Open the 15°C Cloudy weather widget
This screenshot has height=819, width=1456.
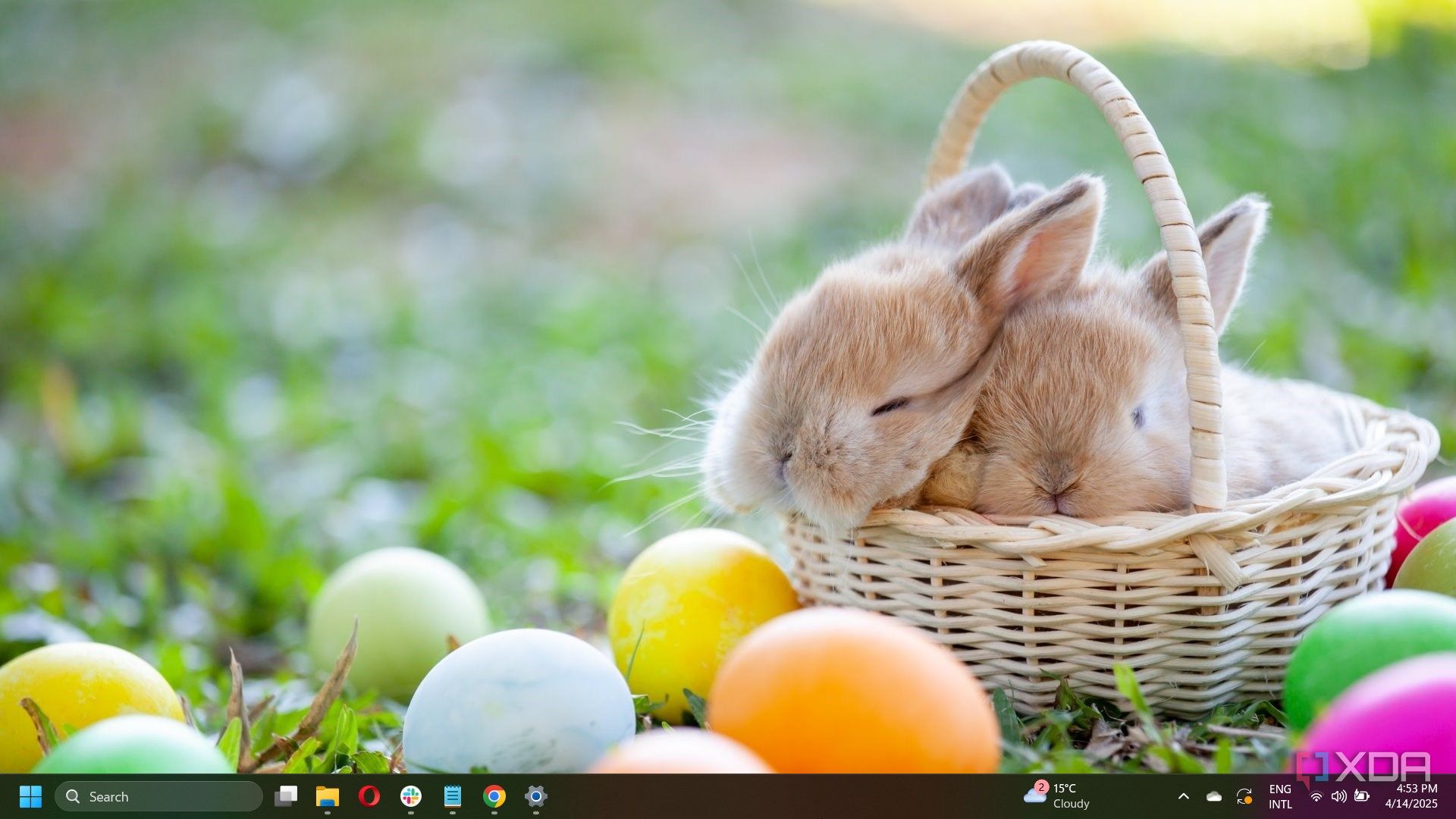pyautogui.click(x=1057, y=796)
